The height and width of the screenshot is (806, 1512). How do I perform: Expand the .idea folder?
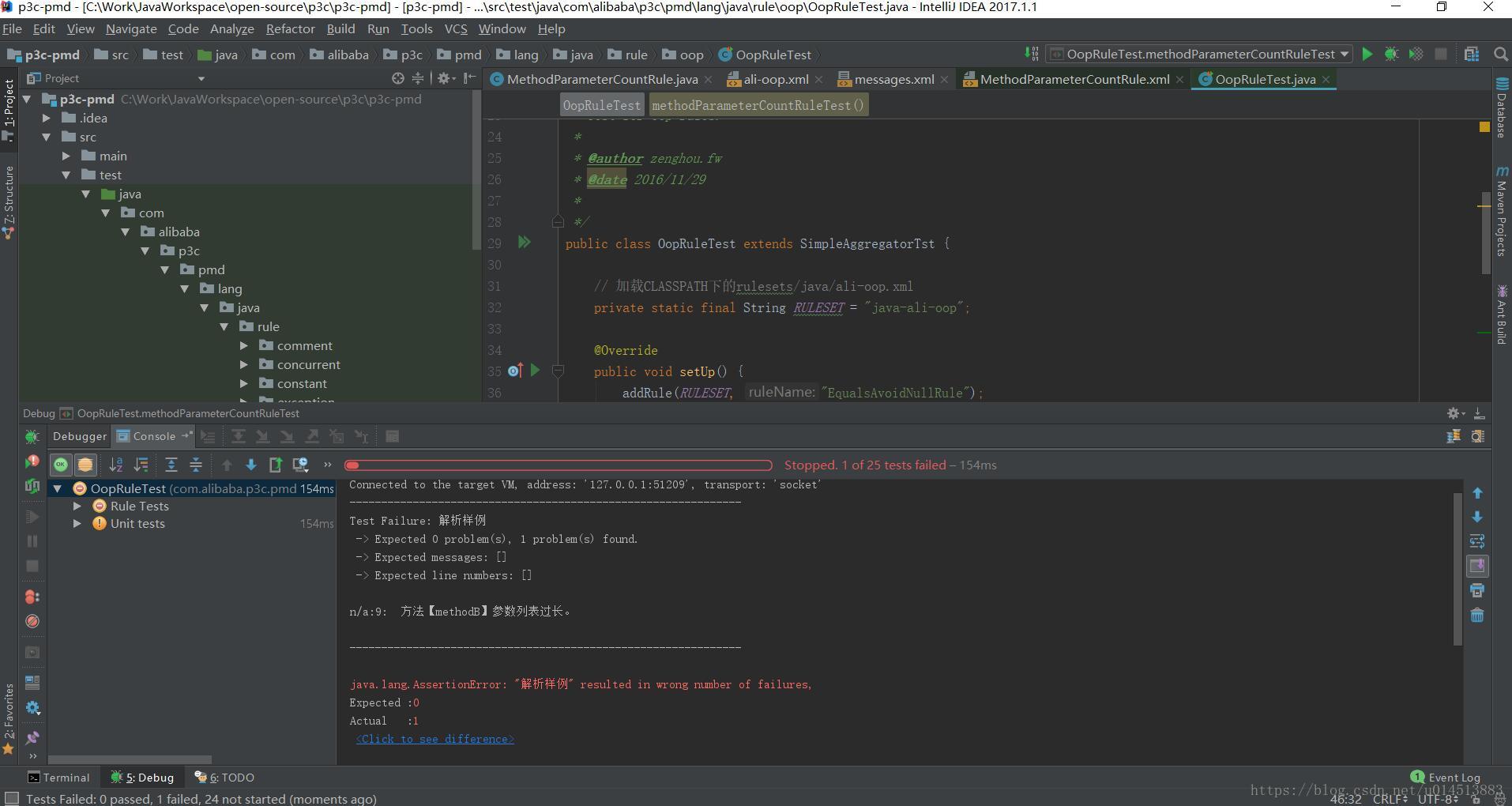(x=47, y=118)
